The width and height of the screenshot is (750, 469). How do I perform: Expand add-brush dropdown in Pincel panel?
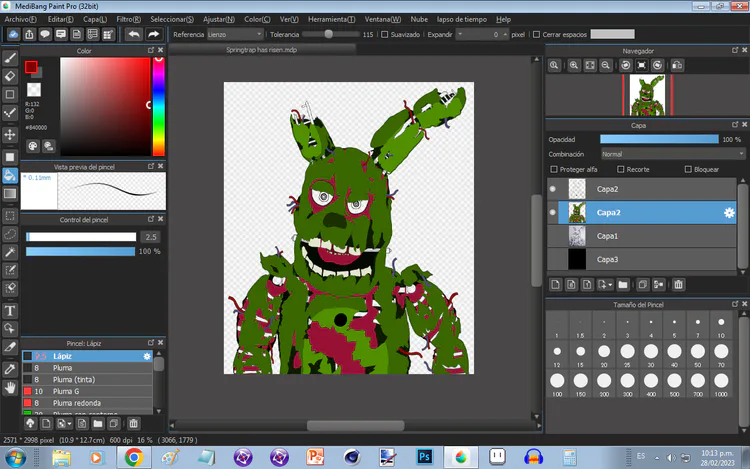pyautogui.click(x=69, y=424)
